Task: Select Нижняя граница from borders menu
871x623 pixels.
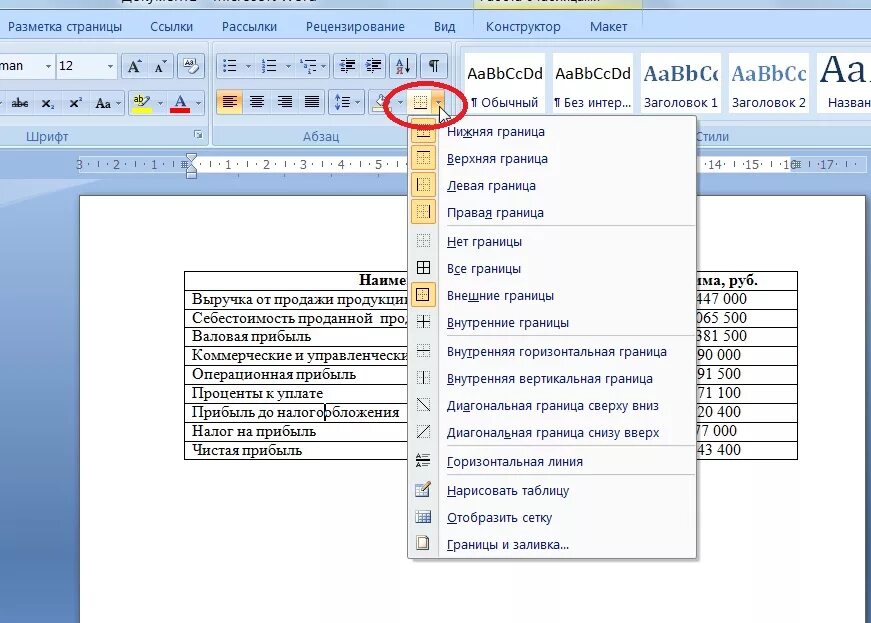Action: 552,132
